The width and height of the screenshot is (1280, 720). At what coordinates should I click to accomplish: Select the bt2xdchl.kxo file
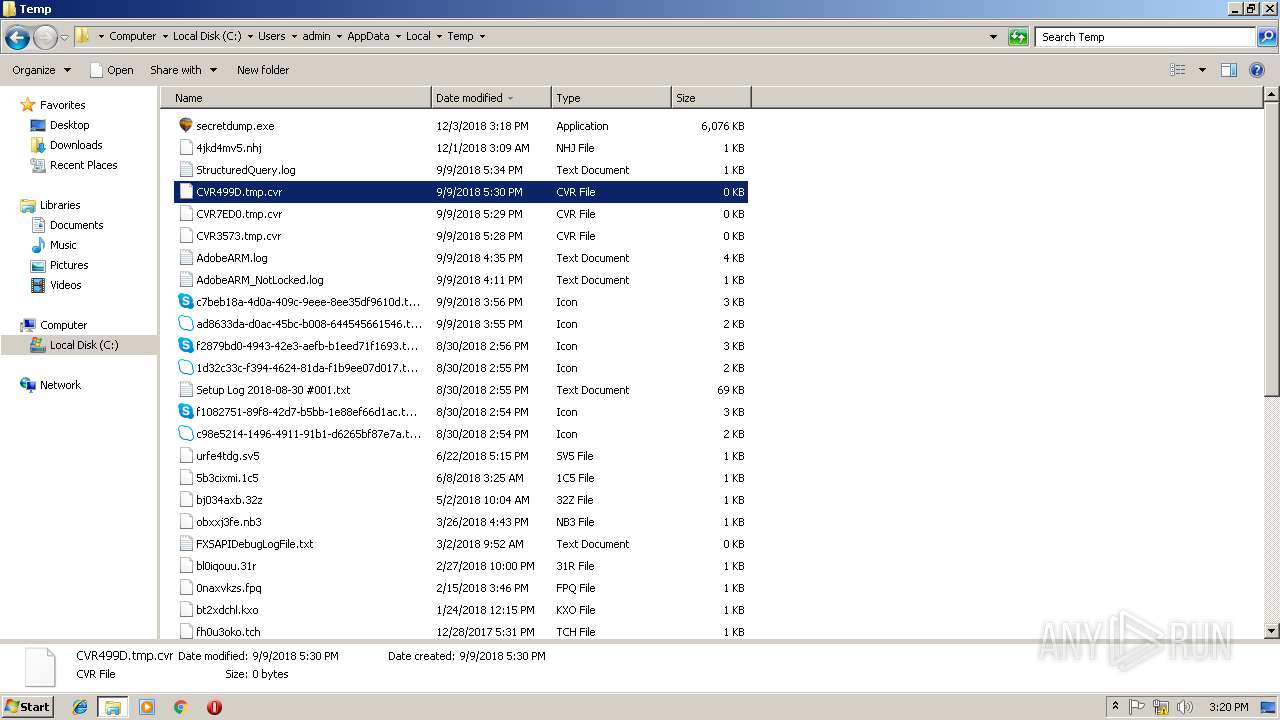pyautogui.click(x=461, y=610)
